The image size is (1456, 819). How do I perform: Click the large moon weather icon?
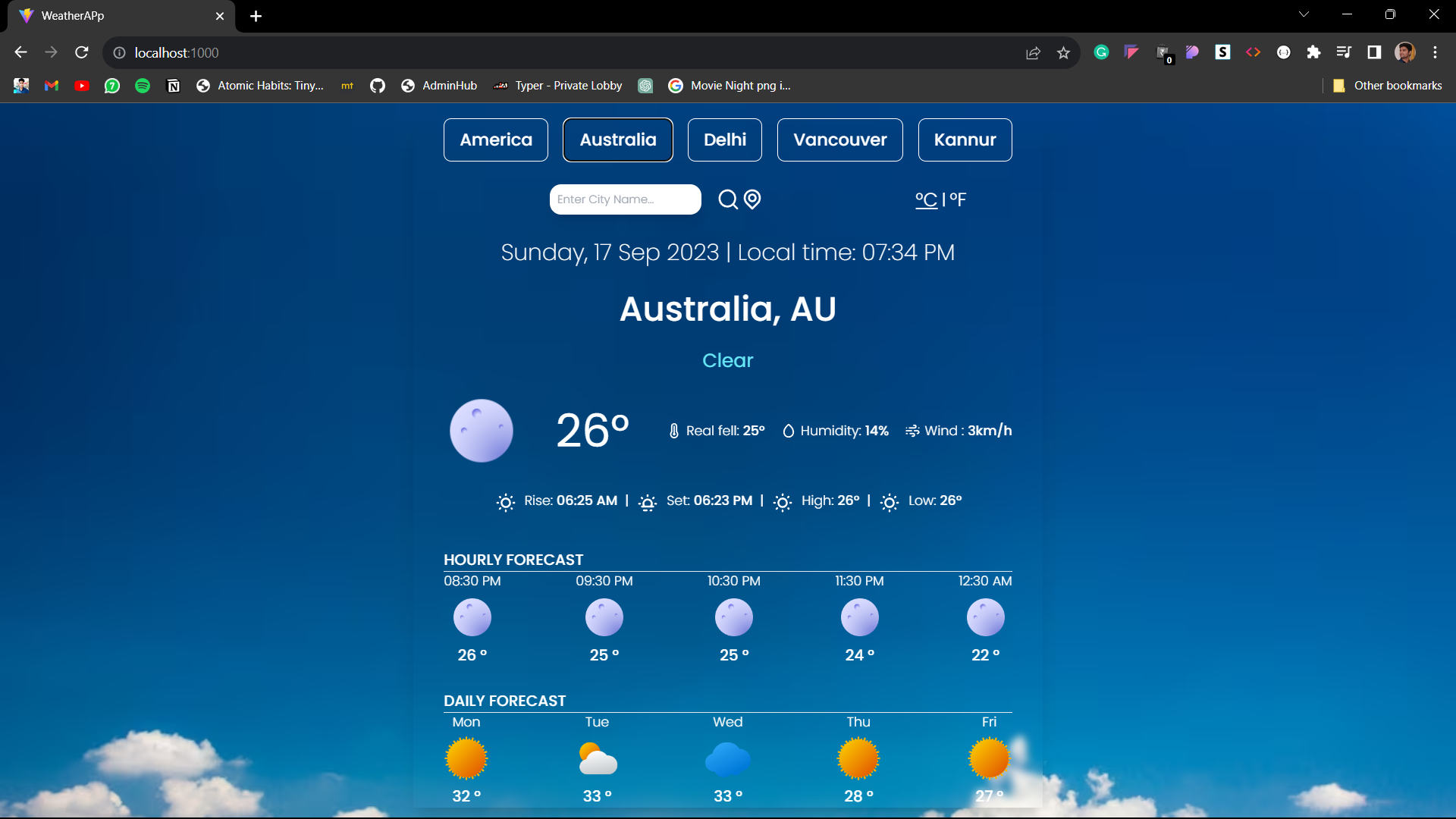tap(481, 431)
